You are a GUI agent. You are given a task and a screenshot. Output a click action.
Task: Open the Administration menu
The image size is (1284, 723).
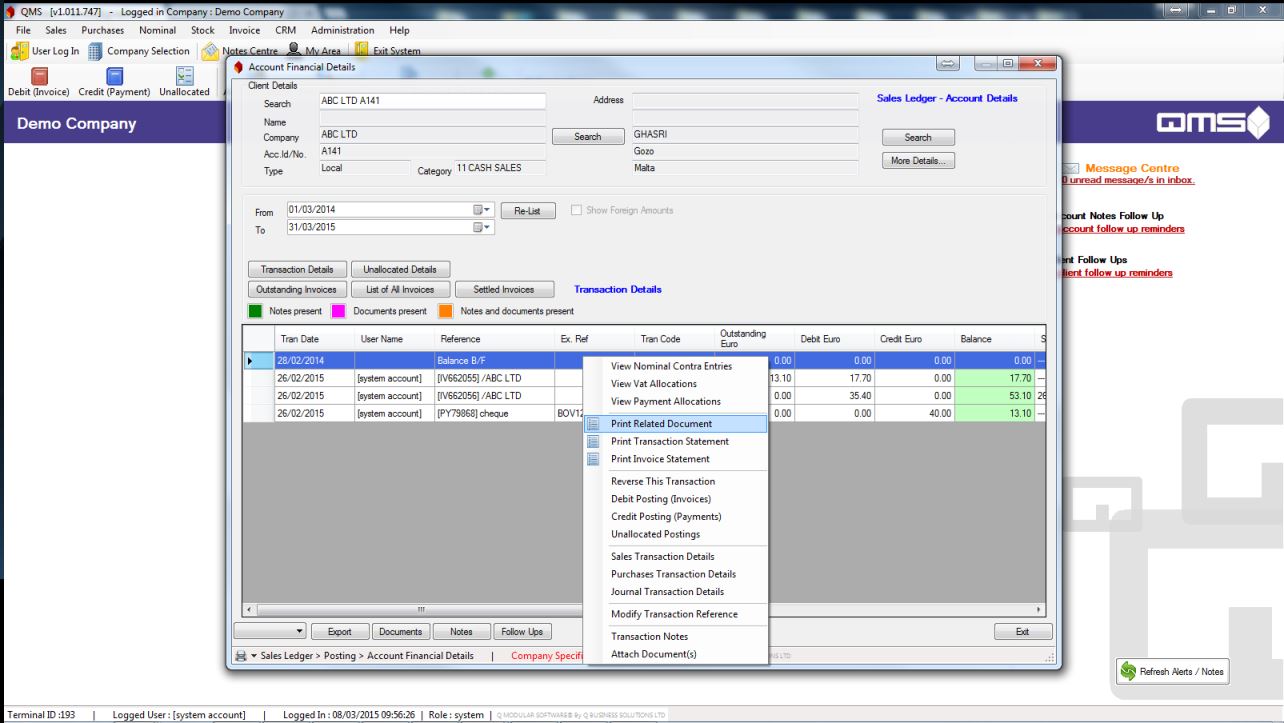[343, 30]
